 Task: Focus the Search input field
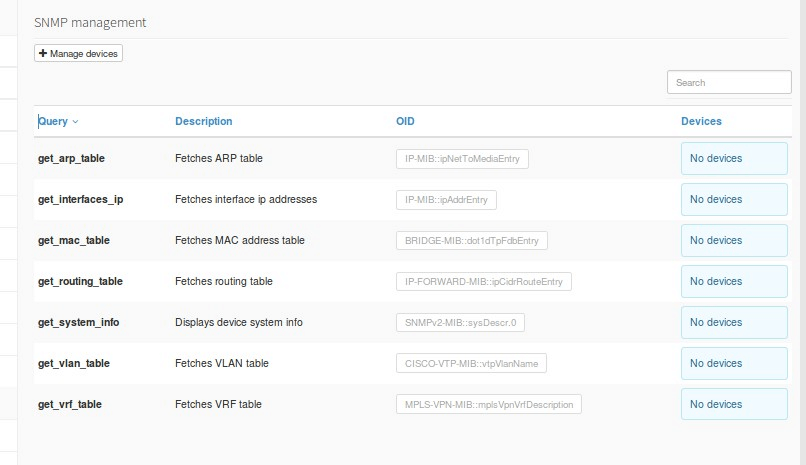[729, 82]
